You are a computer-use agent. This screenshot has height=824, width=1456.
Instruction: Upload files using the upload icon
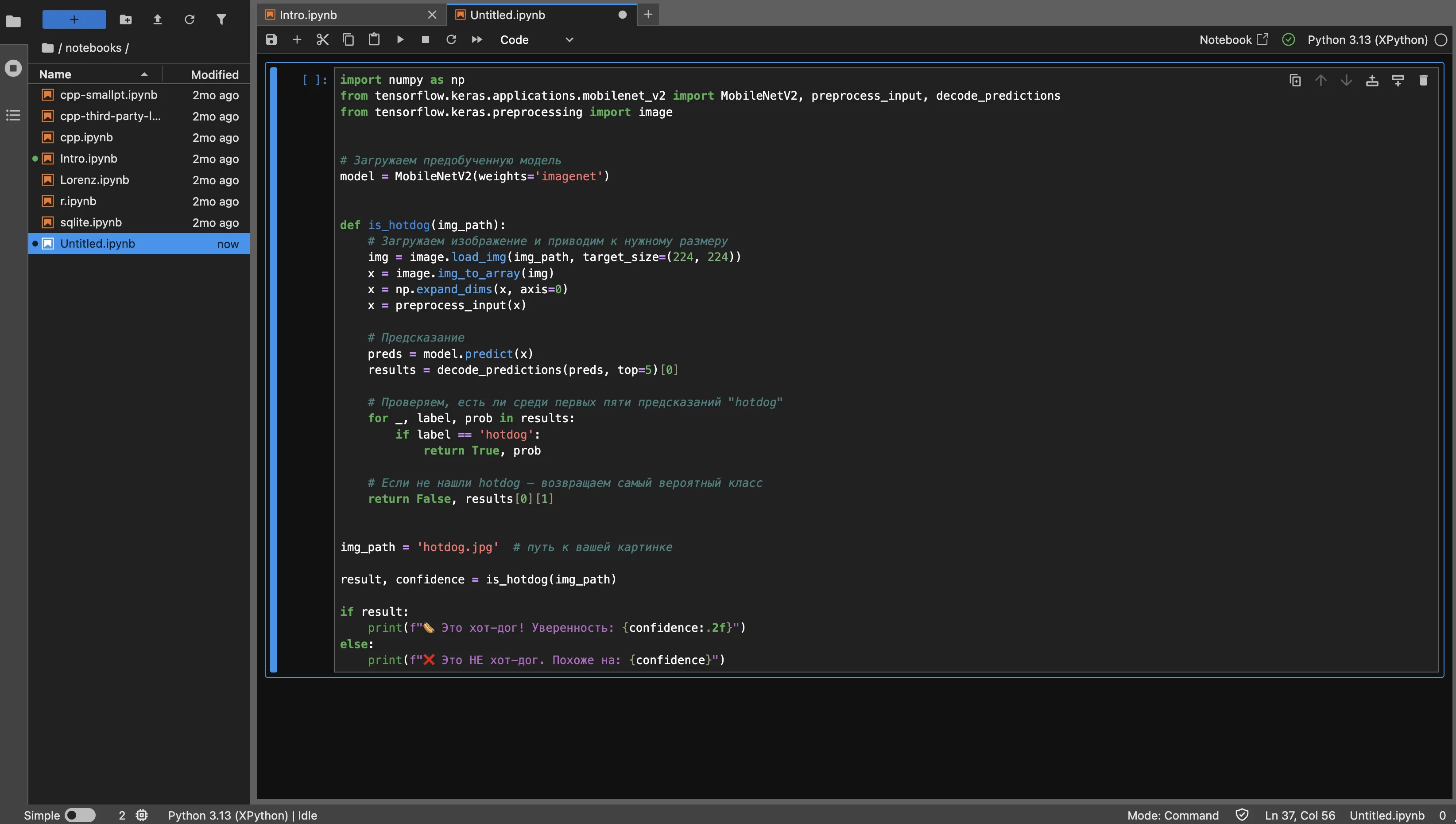(158, 20)
